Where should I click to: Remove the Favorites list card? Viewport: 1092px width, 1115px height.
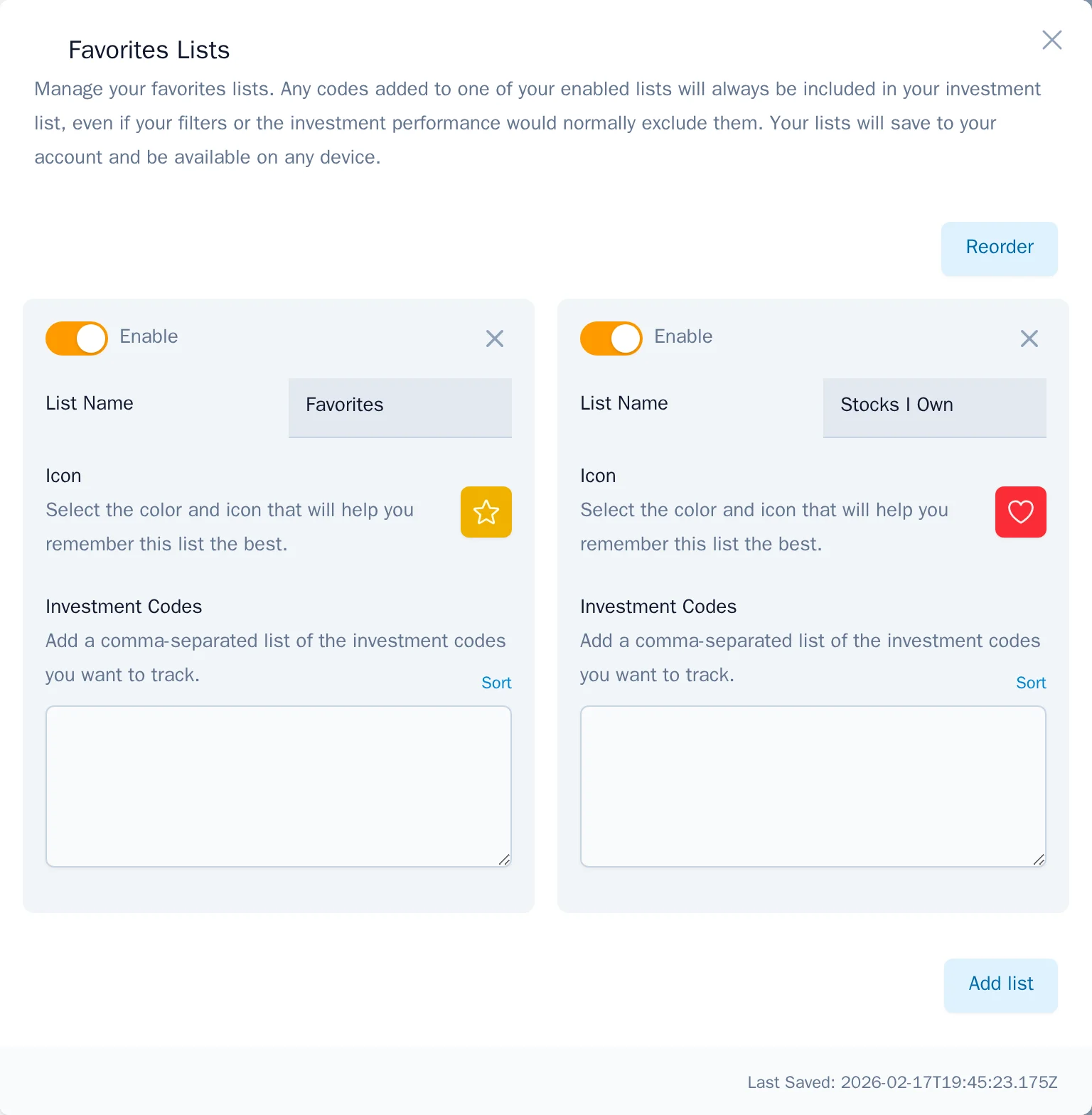coord(495,338)
